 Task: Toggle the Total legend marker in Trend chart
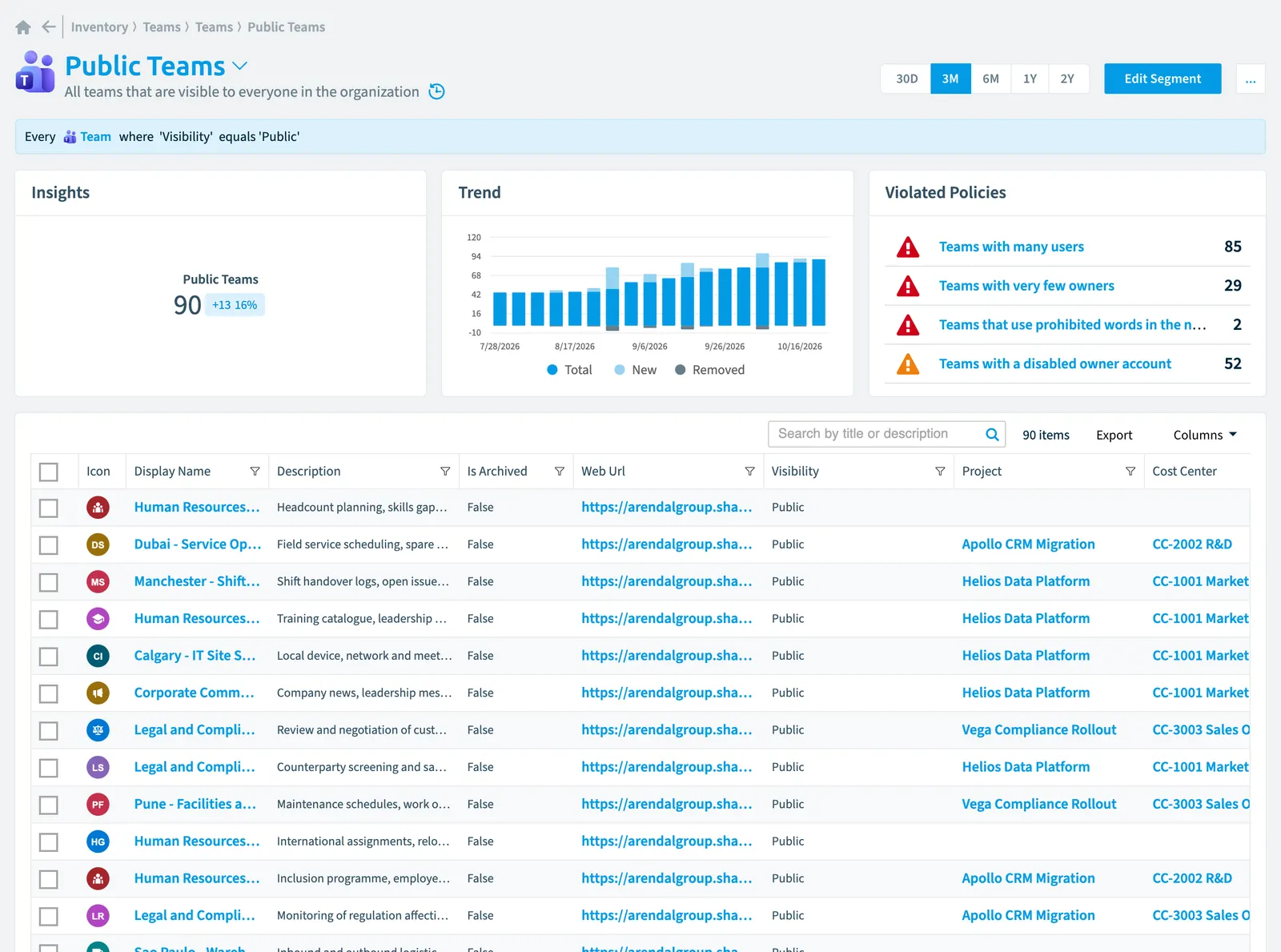pos(552,370)
